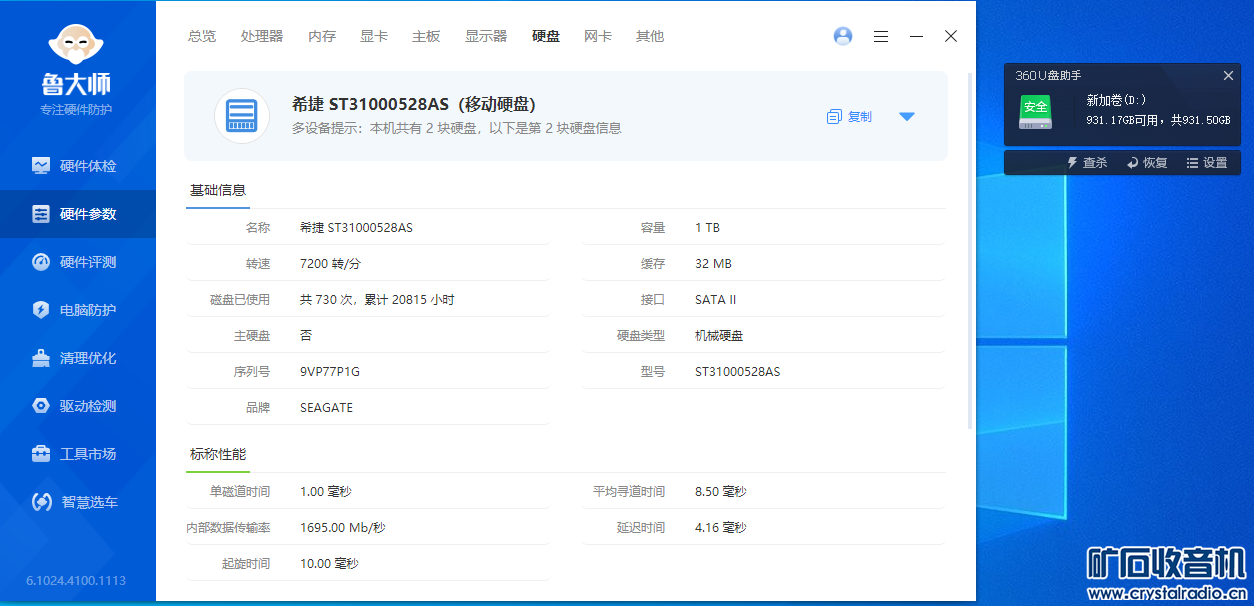Close the 360U盘助手 panel

tap(1228, 75)
